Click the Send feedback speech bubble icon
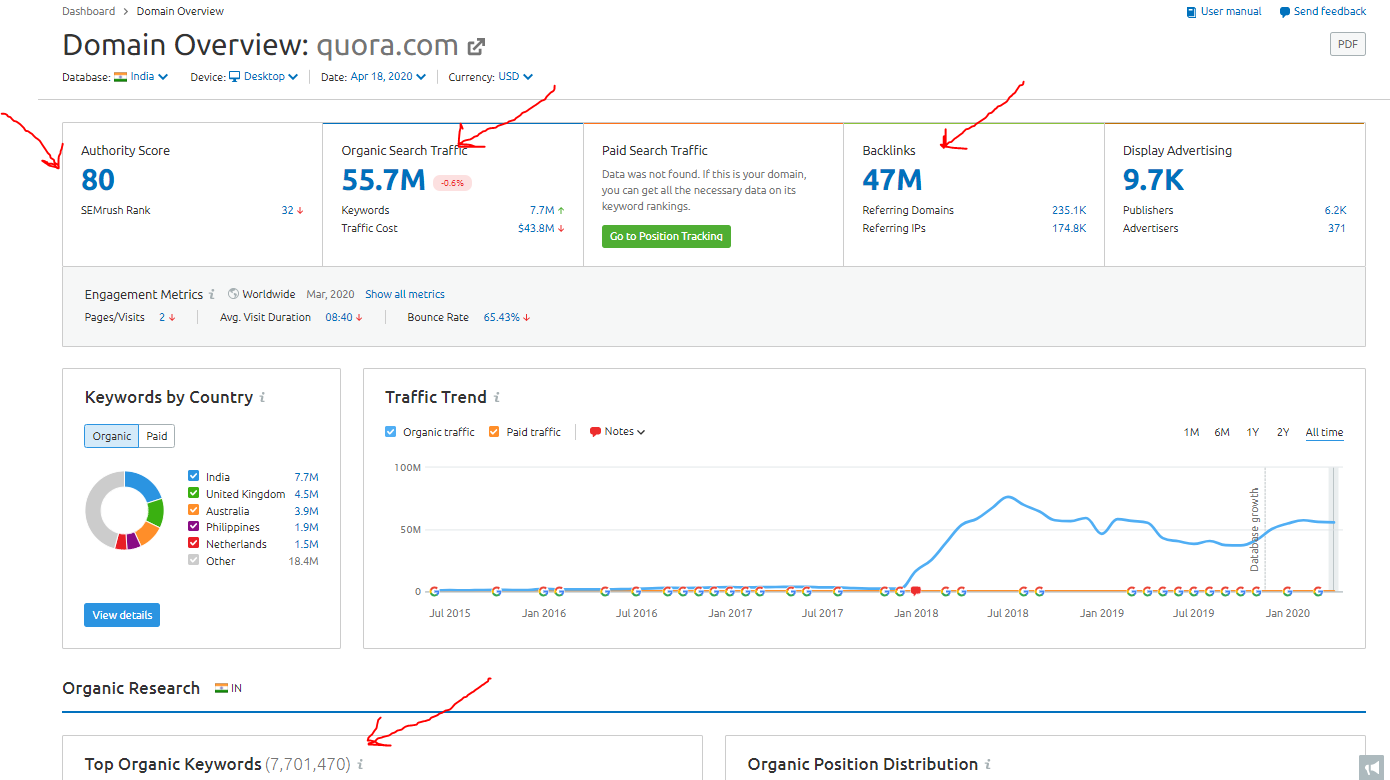The image size is (1390, 780). pos(1284,12)
